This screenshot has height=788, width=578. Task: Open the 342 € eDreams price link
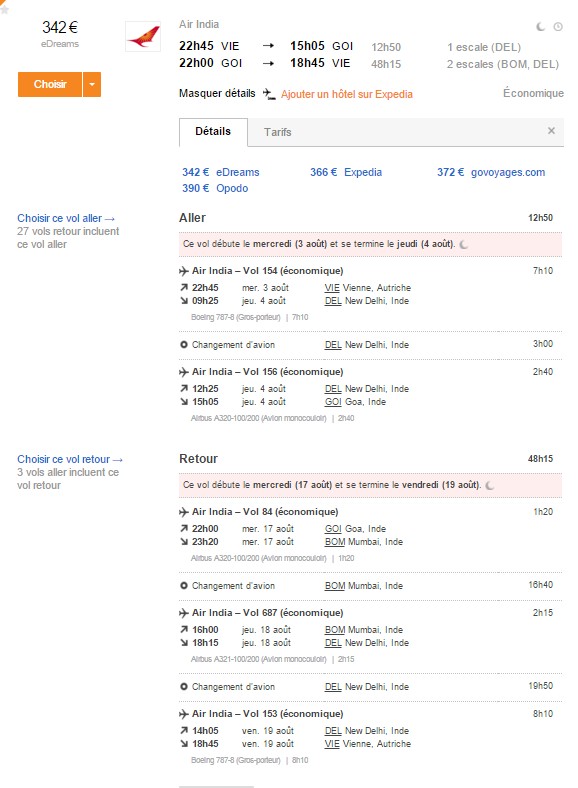[x=221, y=172]
